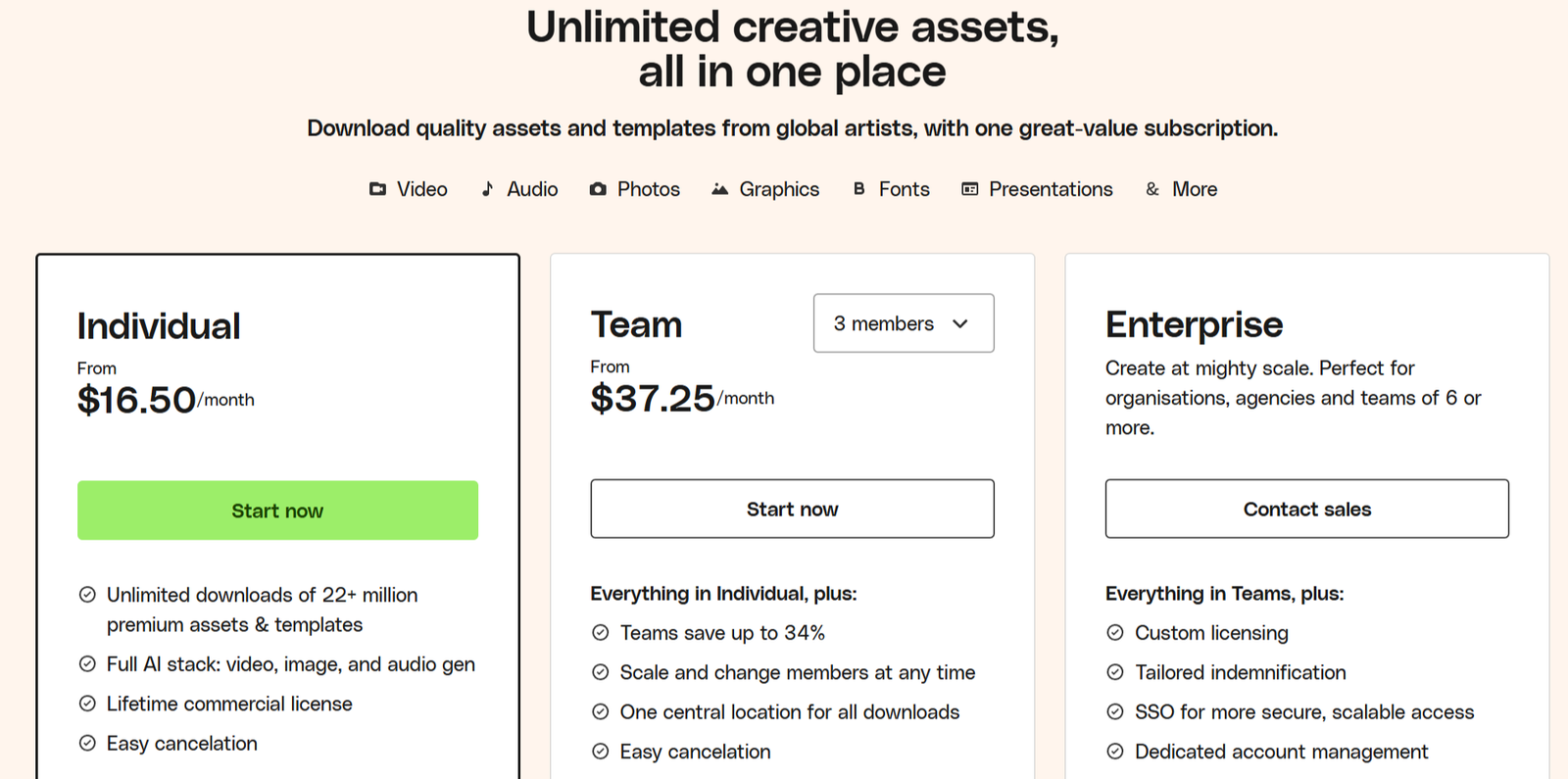Open the Presentations category
This screenshot has height=779, width=1568.
[x=1051, y=189]
